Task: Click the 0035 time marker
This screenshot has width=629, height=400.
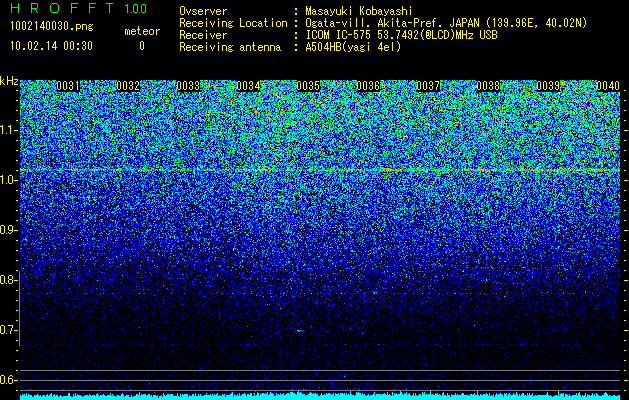Action: pyautogui.click(x=308, y=86)
